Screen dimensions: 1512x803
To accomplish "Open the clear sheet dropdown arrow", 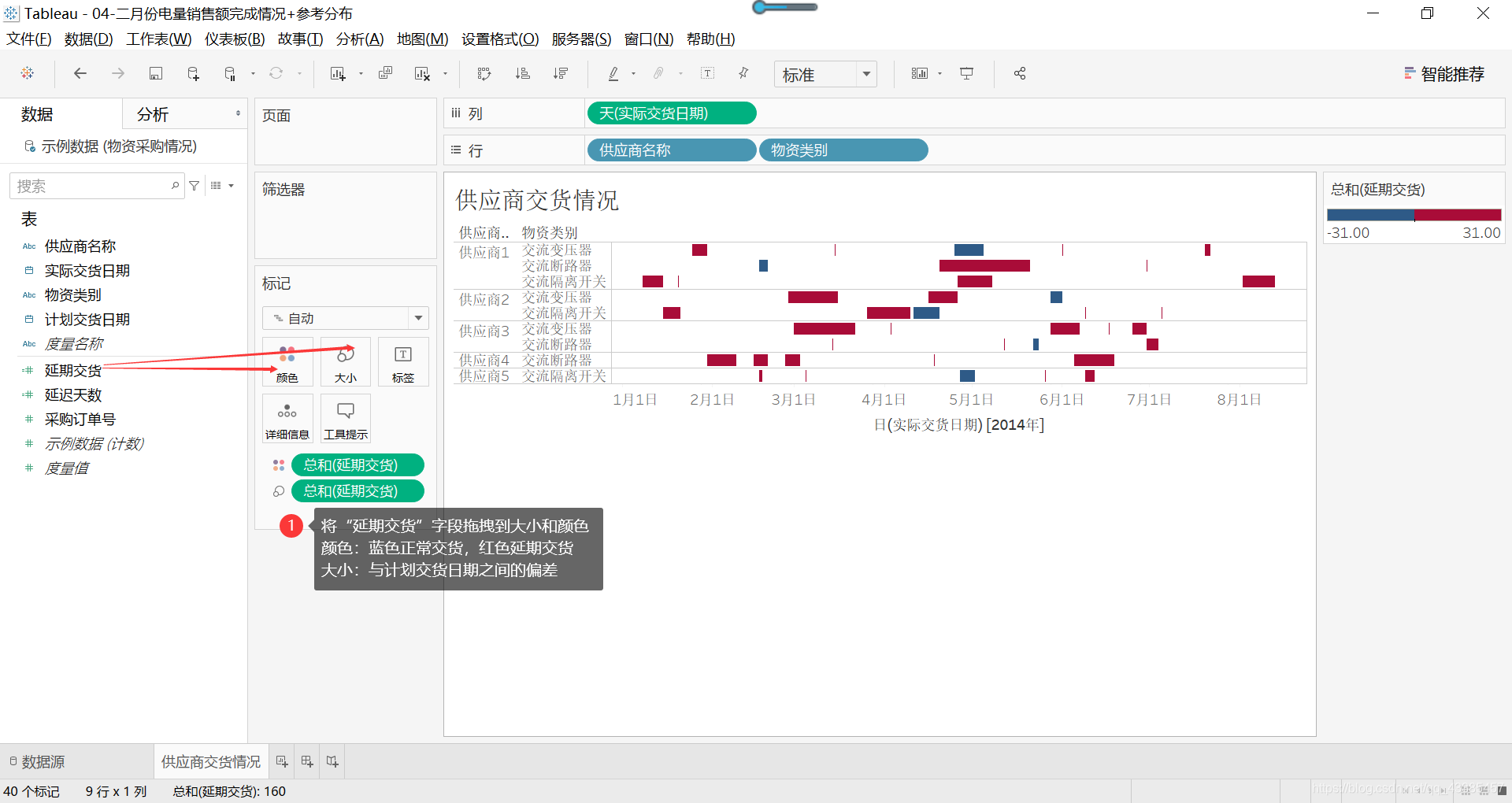I will (x=445, y=74).
